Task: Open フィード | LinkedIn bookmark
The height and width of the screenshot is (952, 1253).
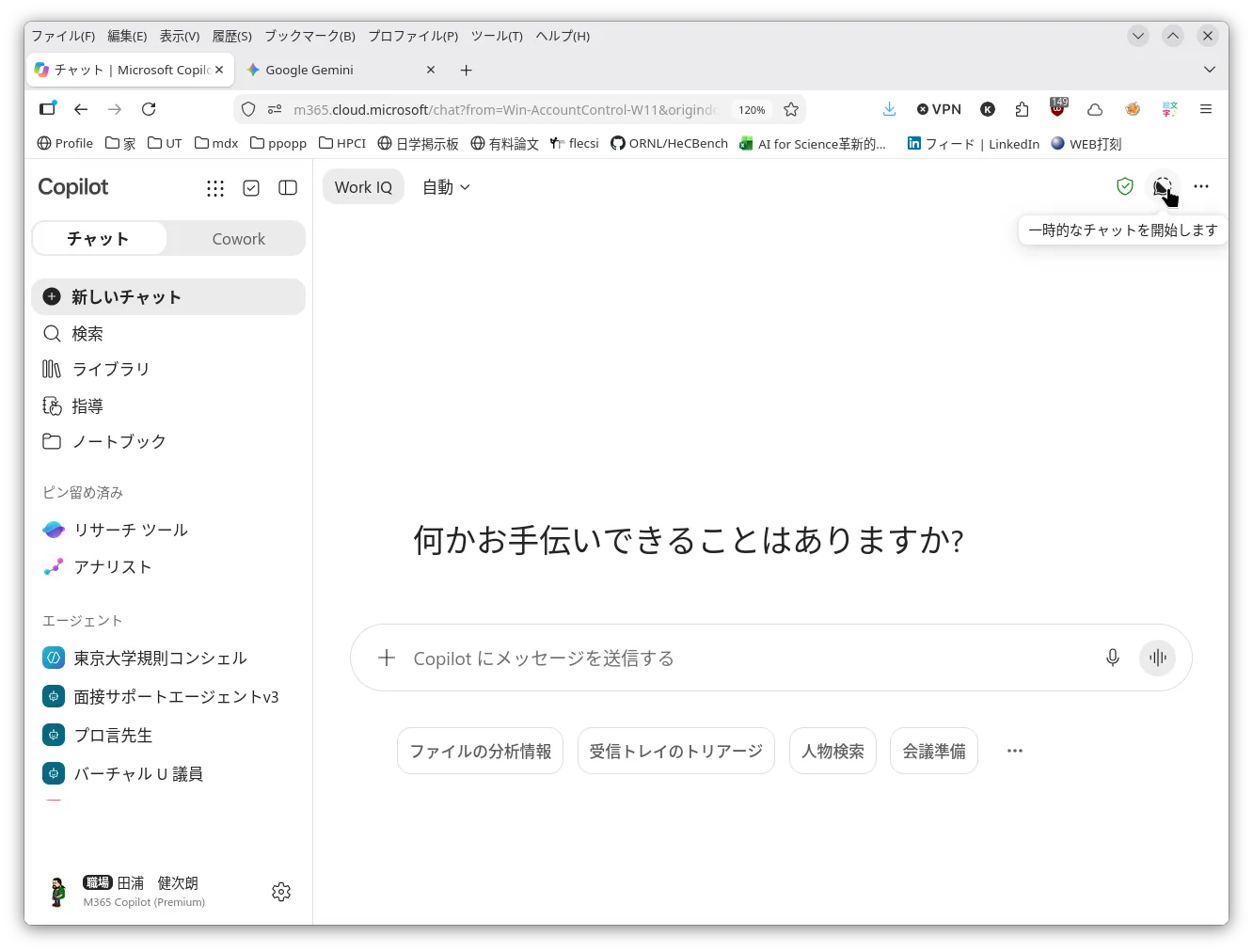Action: tap(973, 143)
